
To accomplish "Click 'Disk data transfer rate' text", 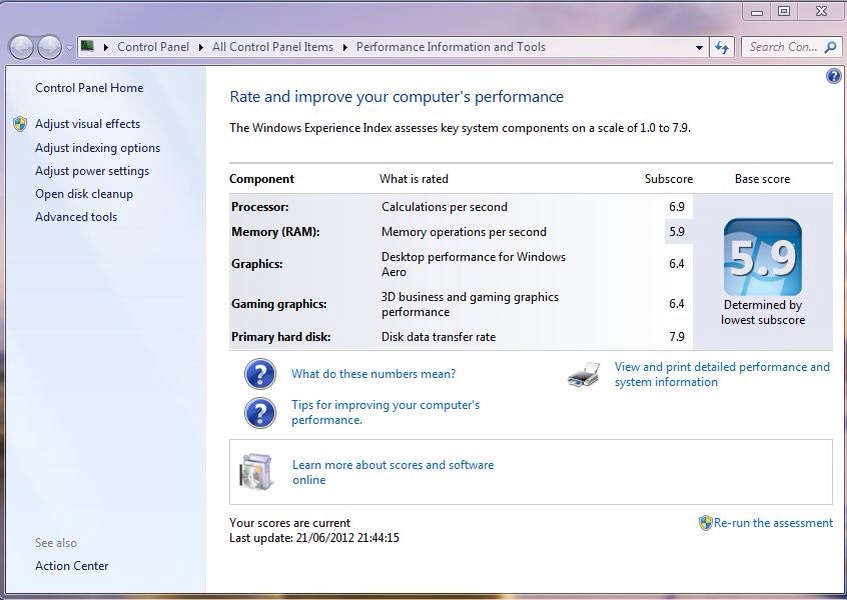I will click(438, 336).
